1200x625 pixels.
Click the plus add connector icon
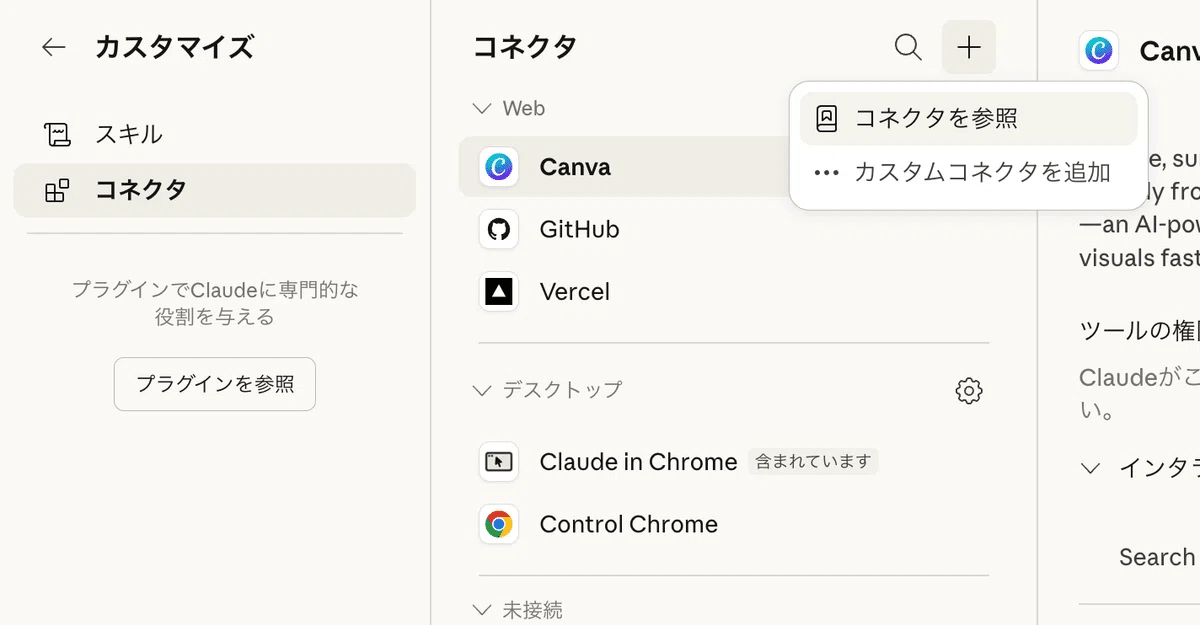click(x=968, y=47)
